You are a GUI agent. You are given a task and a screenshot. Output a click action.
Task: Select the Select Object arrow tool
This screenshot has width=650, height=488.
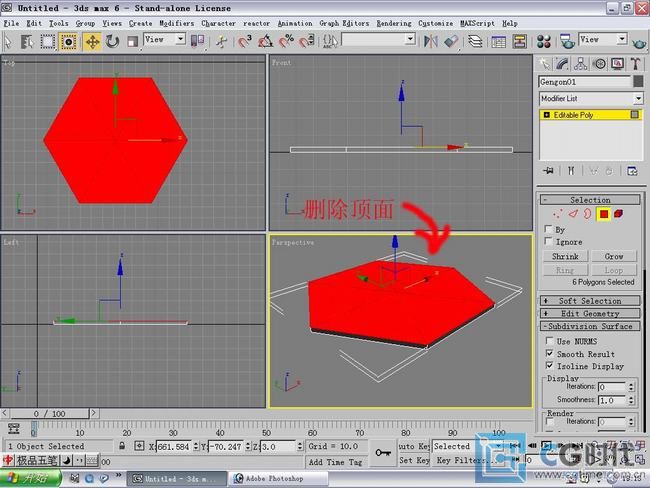pyautogui.click(x=8, y=41)
